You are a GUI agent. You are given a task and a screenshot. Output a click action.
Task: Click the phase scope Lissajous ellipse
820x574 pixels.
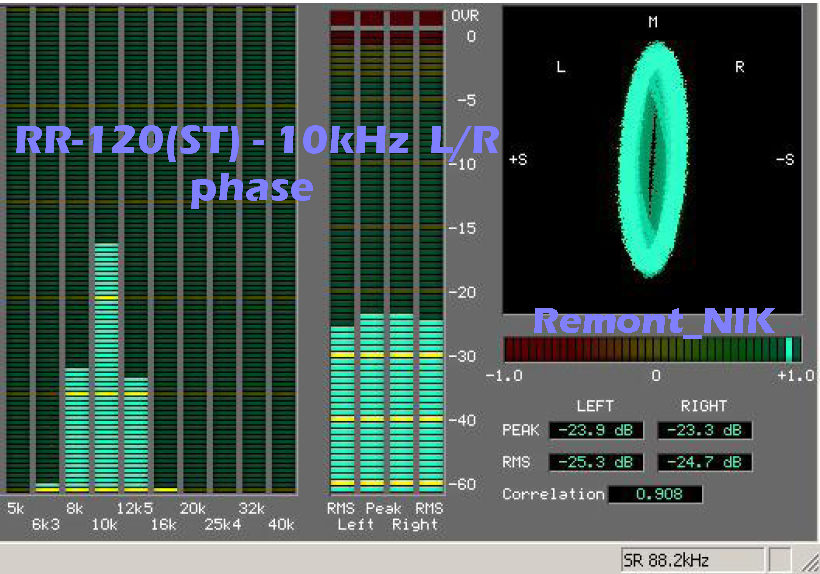[x=653, y=160]
